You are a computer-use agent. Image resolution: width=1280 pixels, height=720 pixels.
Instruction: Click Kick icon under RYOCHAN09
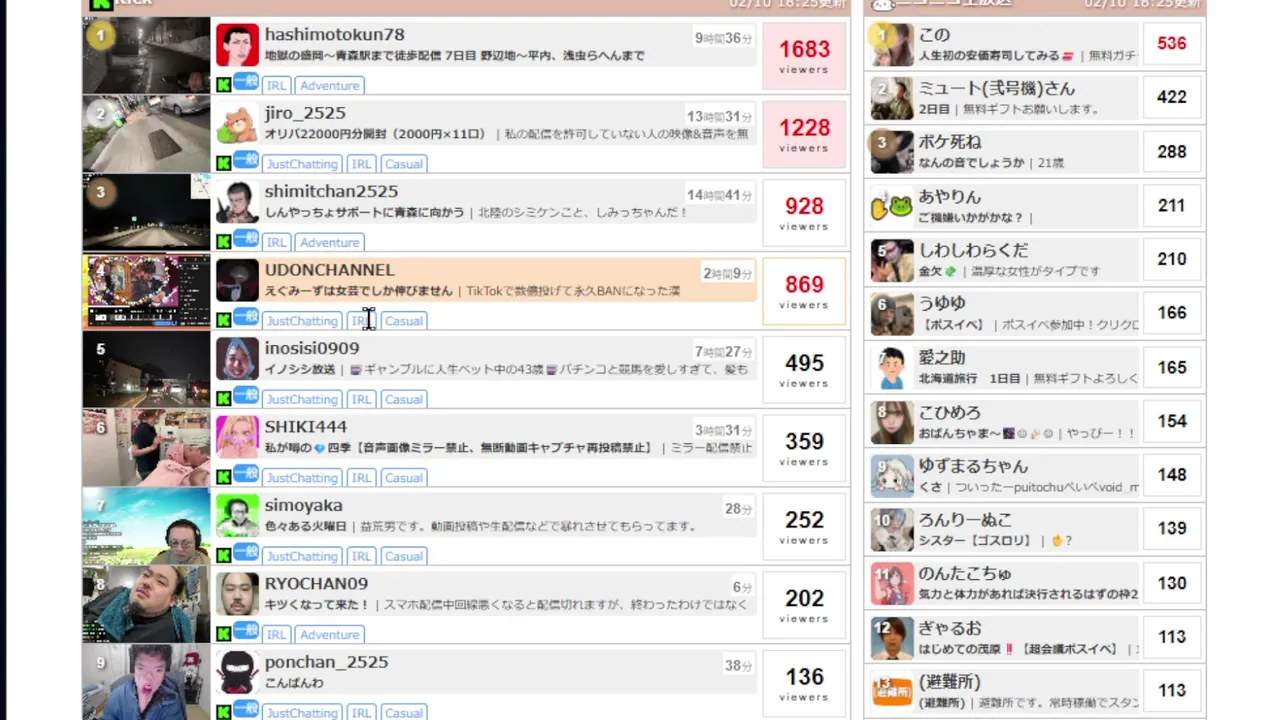224,634
